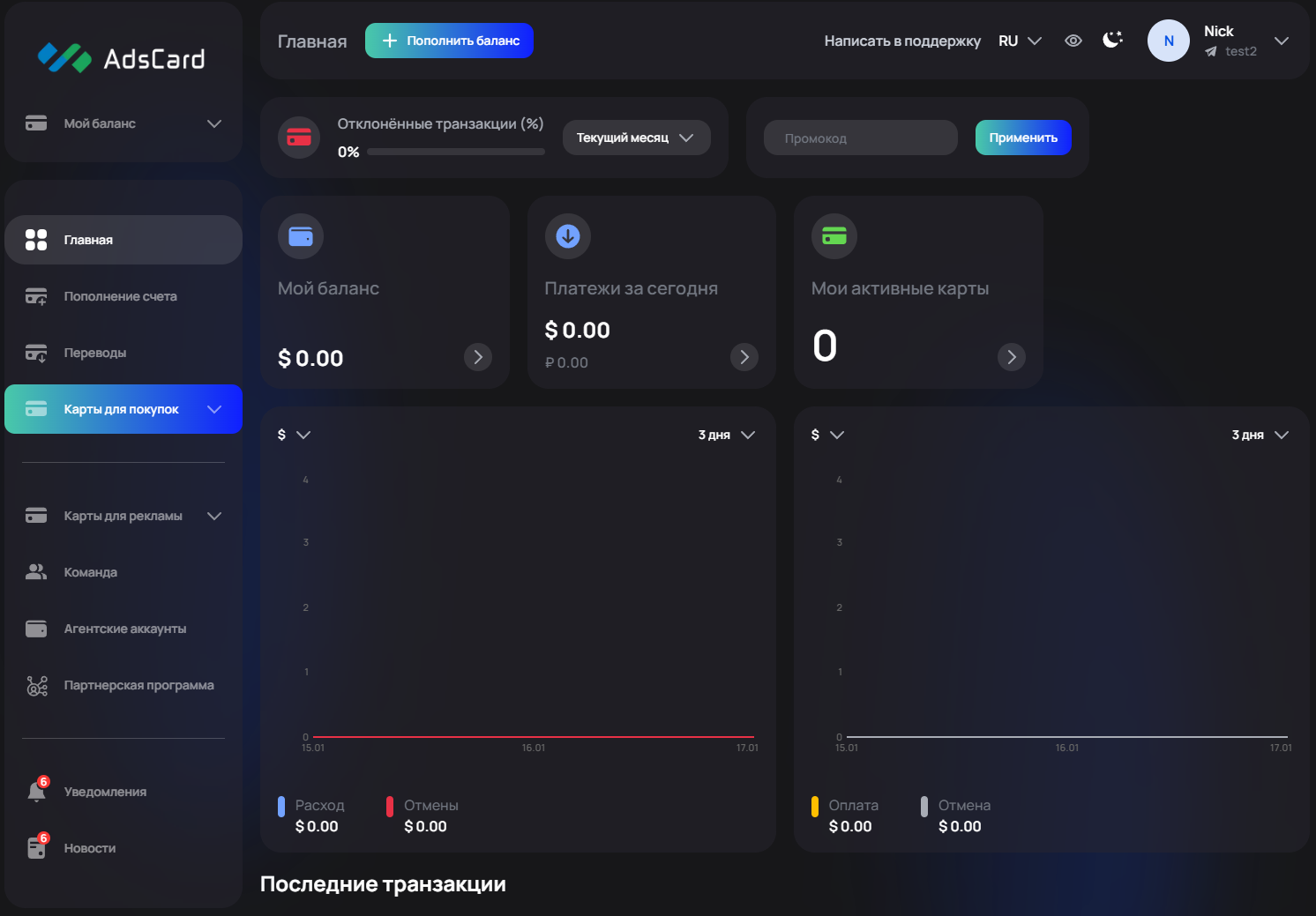Open Мои активные карты card arrow
The image size is (1316, 916).
coord(1012,357)
